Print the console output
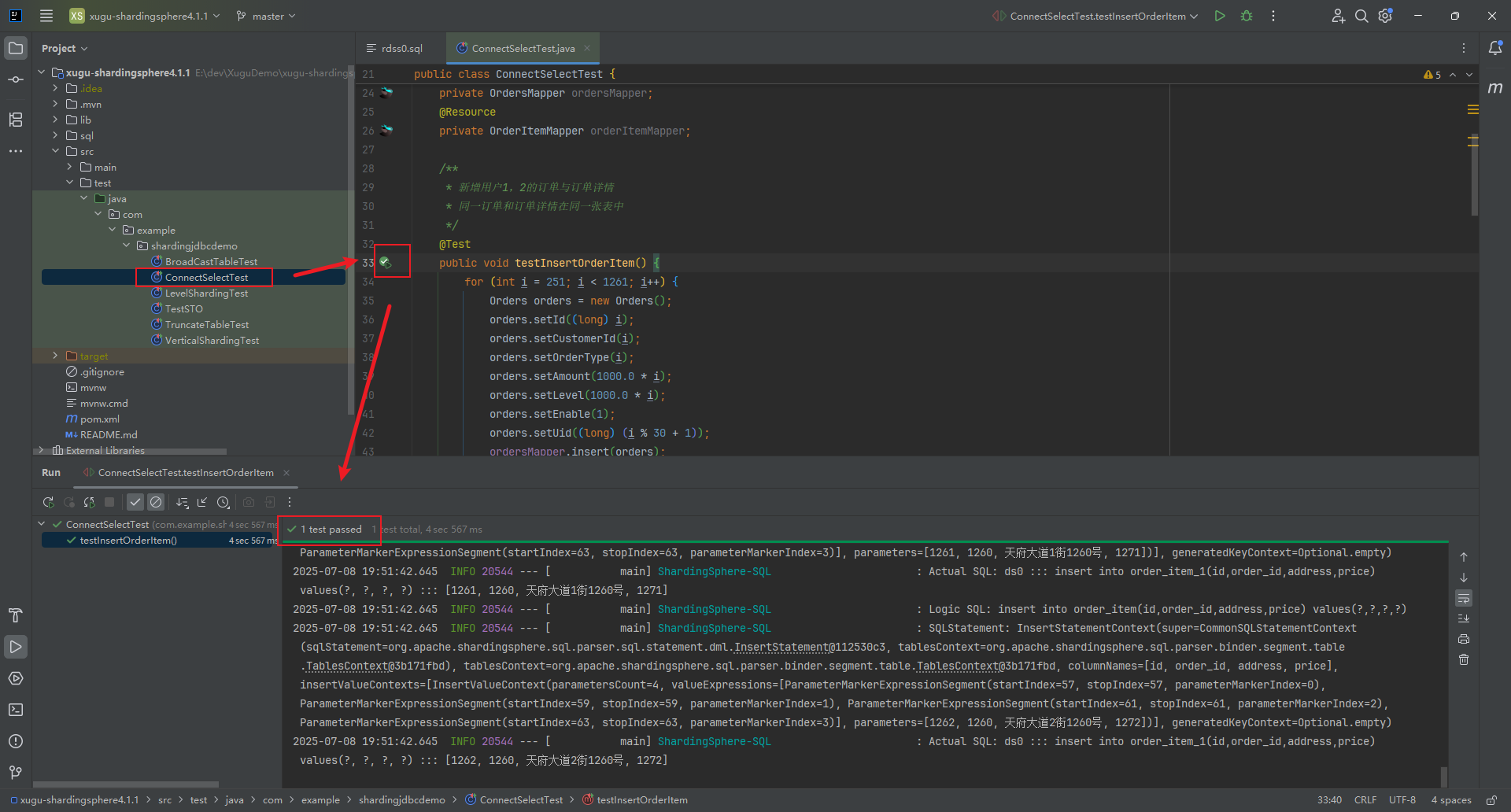The width and height of the screenshot is (1511, 812). (x=1464, y=639)
